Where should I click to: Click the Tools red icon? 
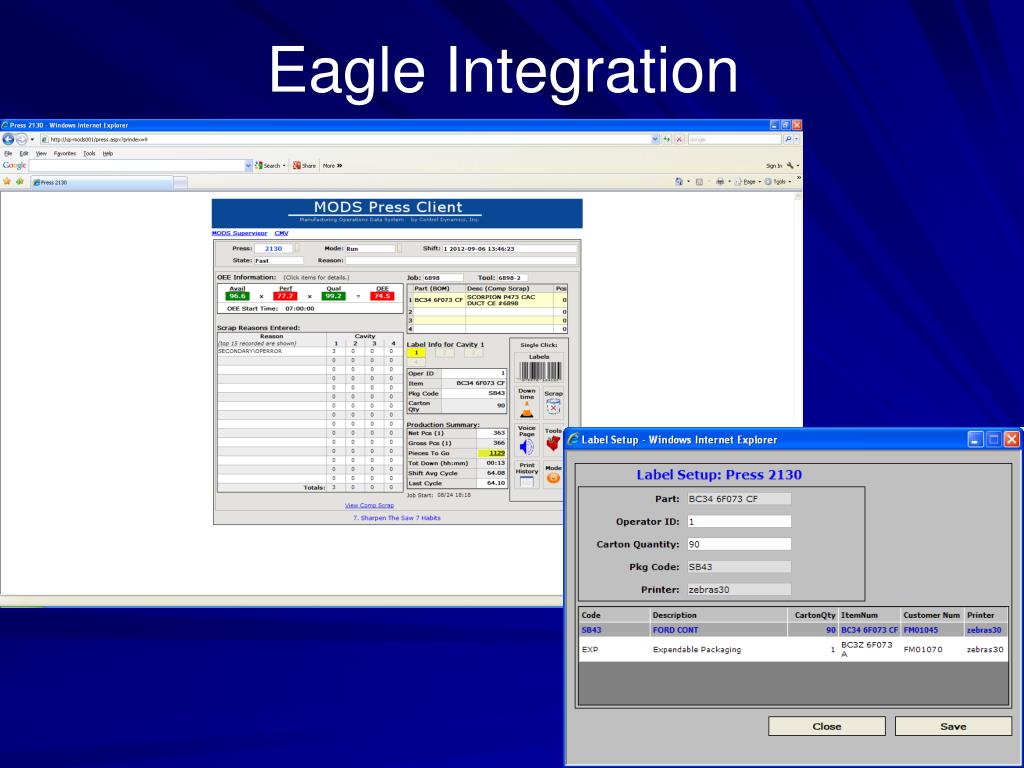point(553,444)
